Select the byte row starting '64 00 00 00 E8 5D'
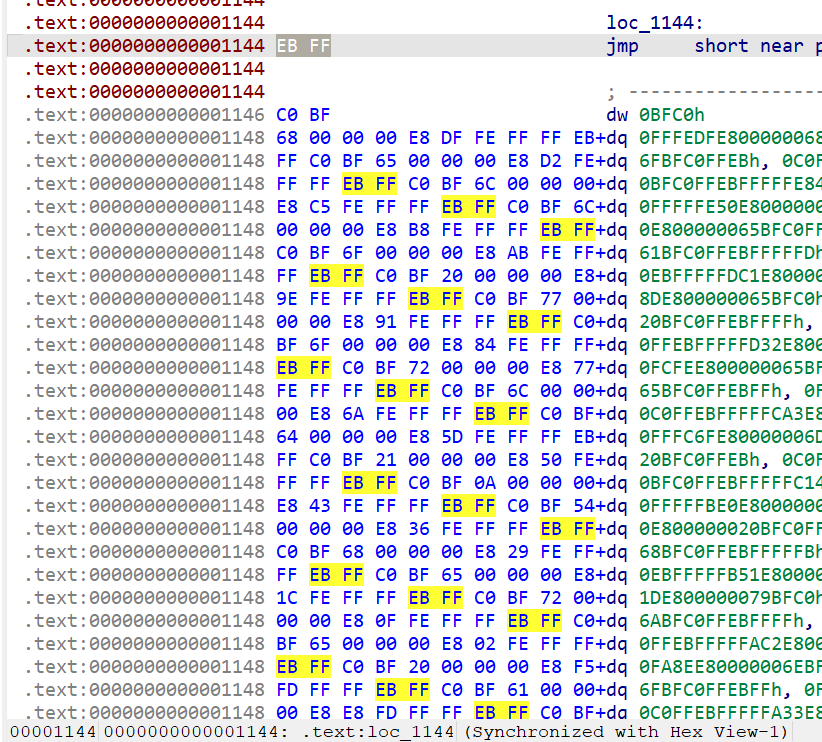Screen dimensions: 822x742 point(435,437)
